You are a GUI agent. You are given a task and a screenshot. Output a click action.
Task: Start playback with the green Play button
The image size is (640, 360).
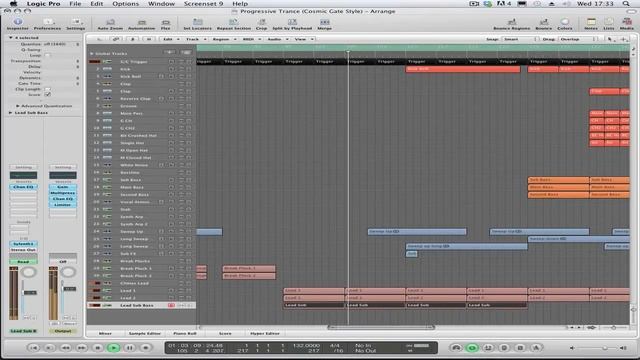point(113,348)
